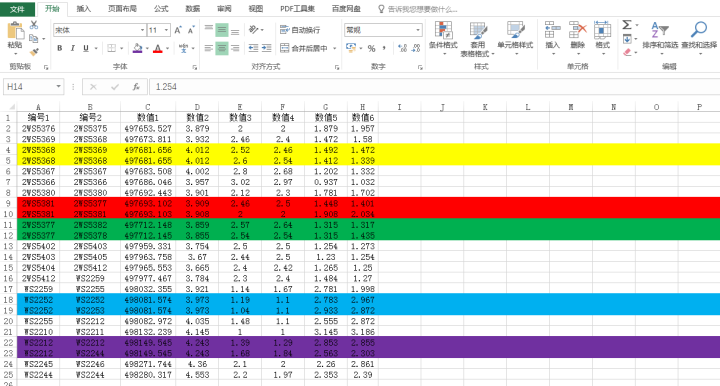The image size is (720, 386).
Task: Click the Copy icon
Action: click(x=34, y=39)
